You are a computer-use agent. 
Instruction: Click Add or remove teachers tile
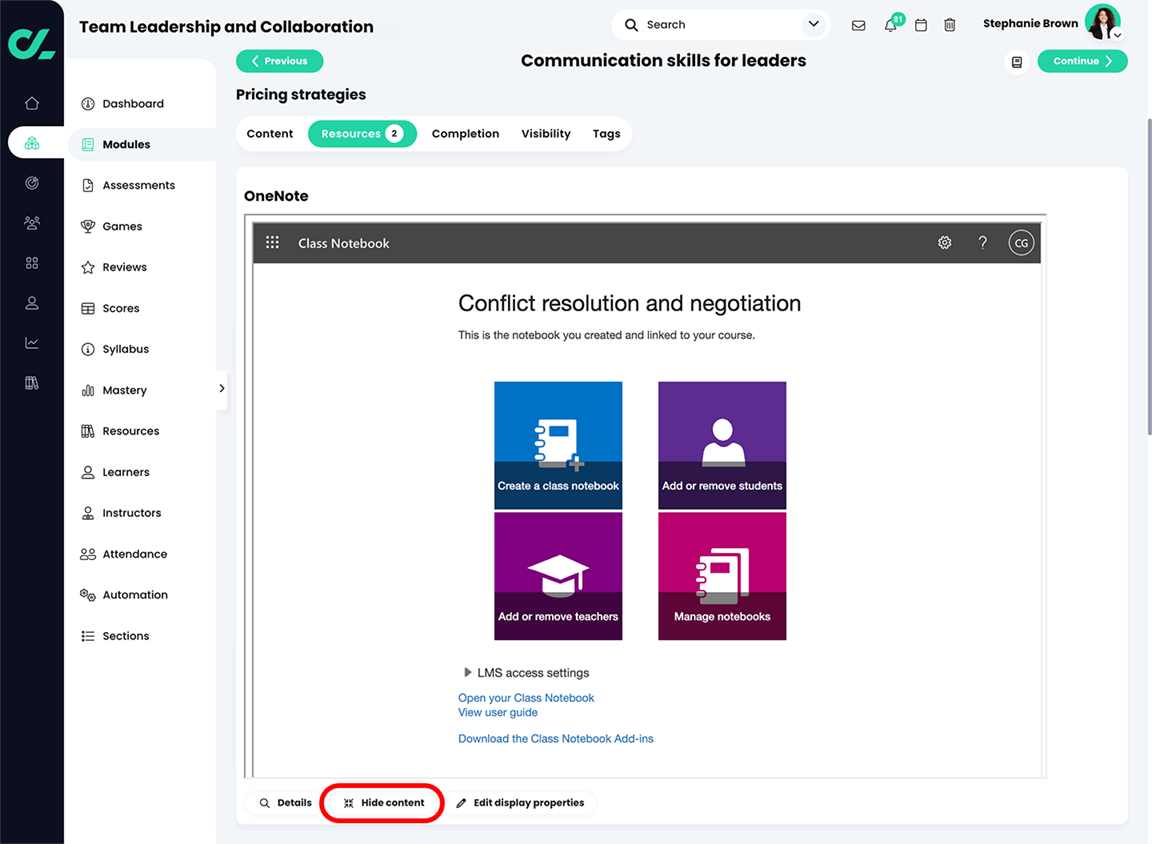pyautogui.click(x=558, y=576)
